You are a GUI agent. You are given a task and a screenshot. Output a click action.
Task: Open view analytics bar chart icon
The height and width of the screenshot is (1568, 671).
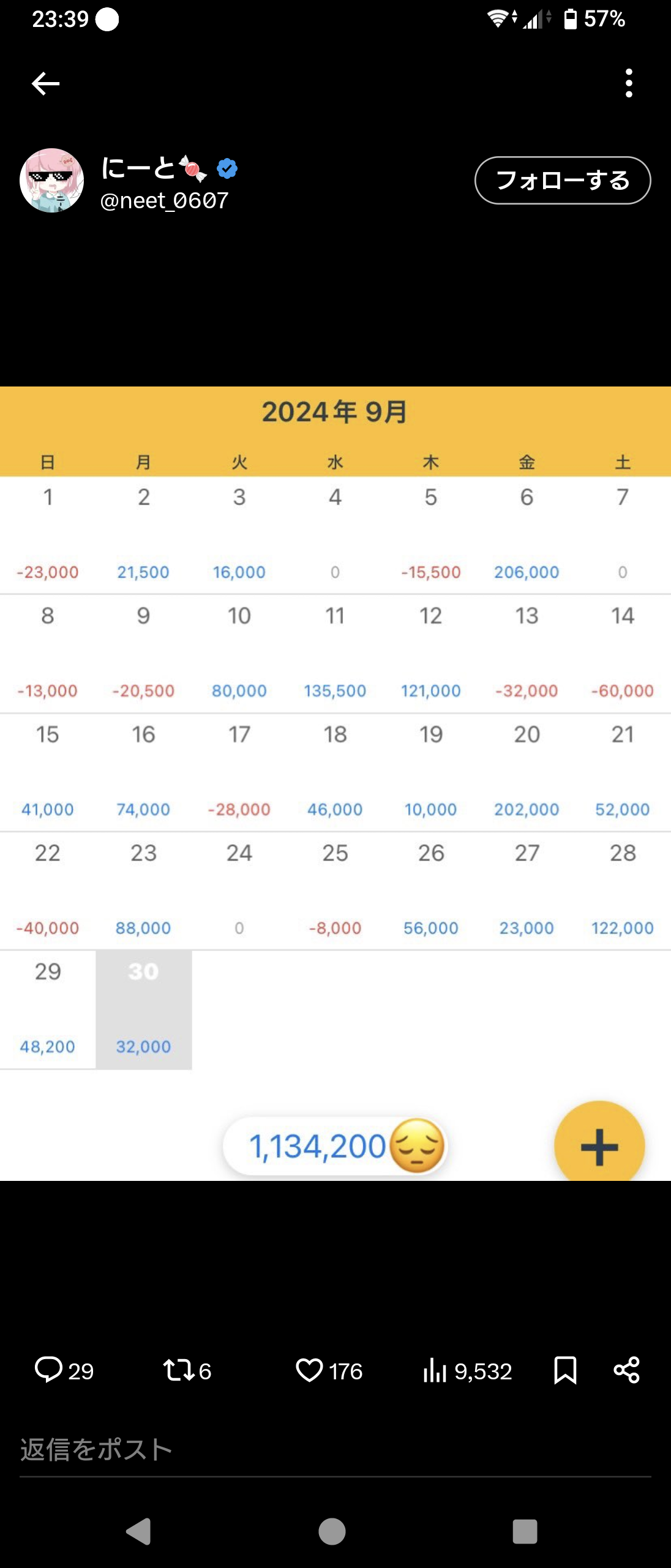point(435,1370)
